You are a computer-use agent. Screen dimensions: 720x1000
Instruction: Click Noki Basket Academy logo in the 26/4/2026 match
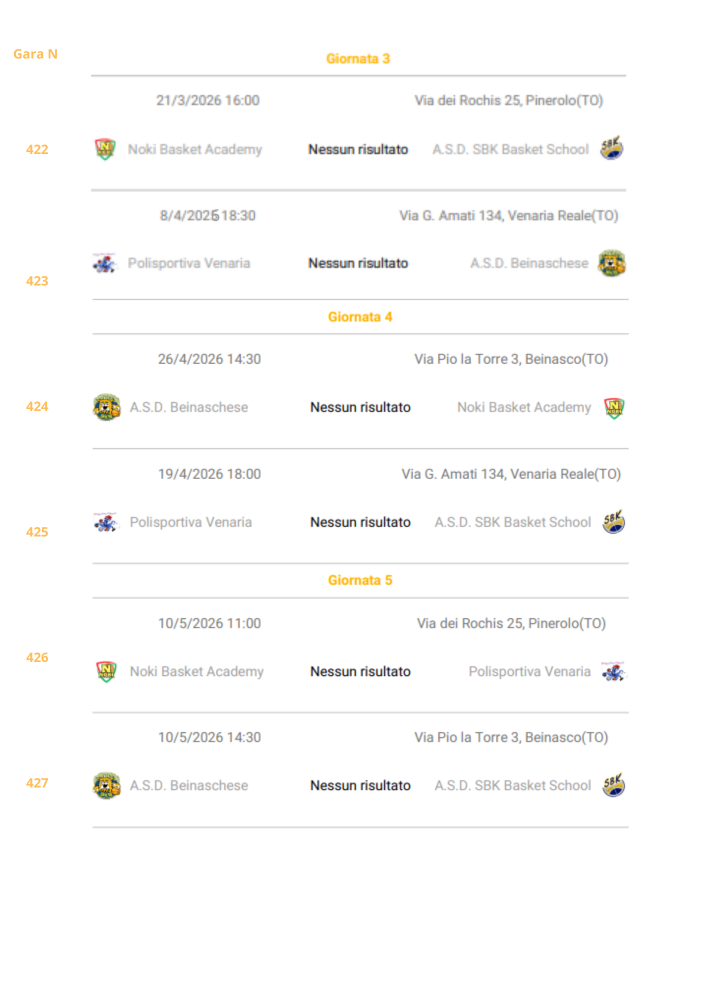pyautogui.click(x=614, y=407)
